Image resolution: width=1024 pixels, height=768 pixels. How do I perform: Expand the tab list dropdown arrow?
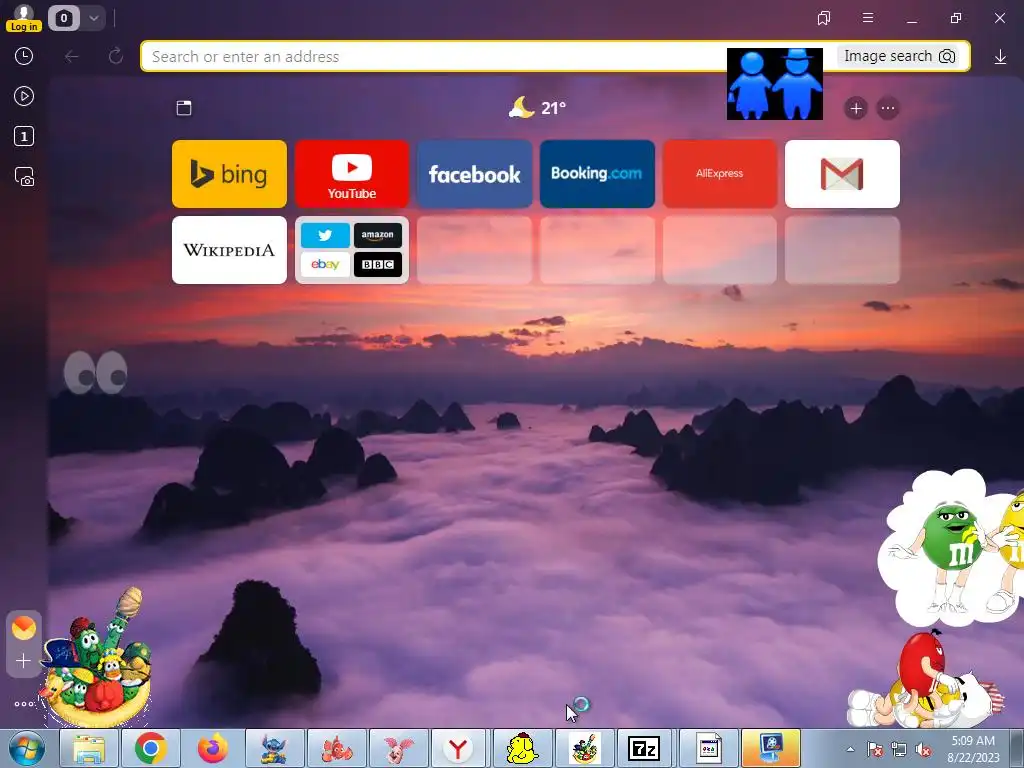[x=93, y=18]
